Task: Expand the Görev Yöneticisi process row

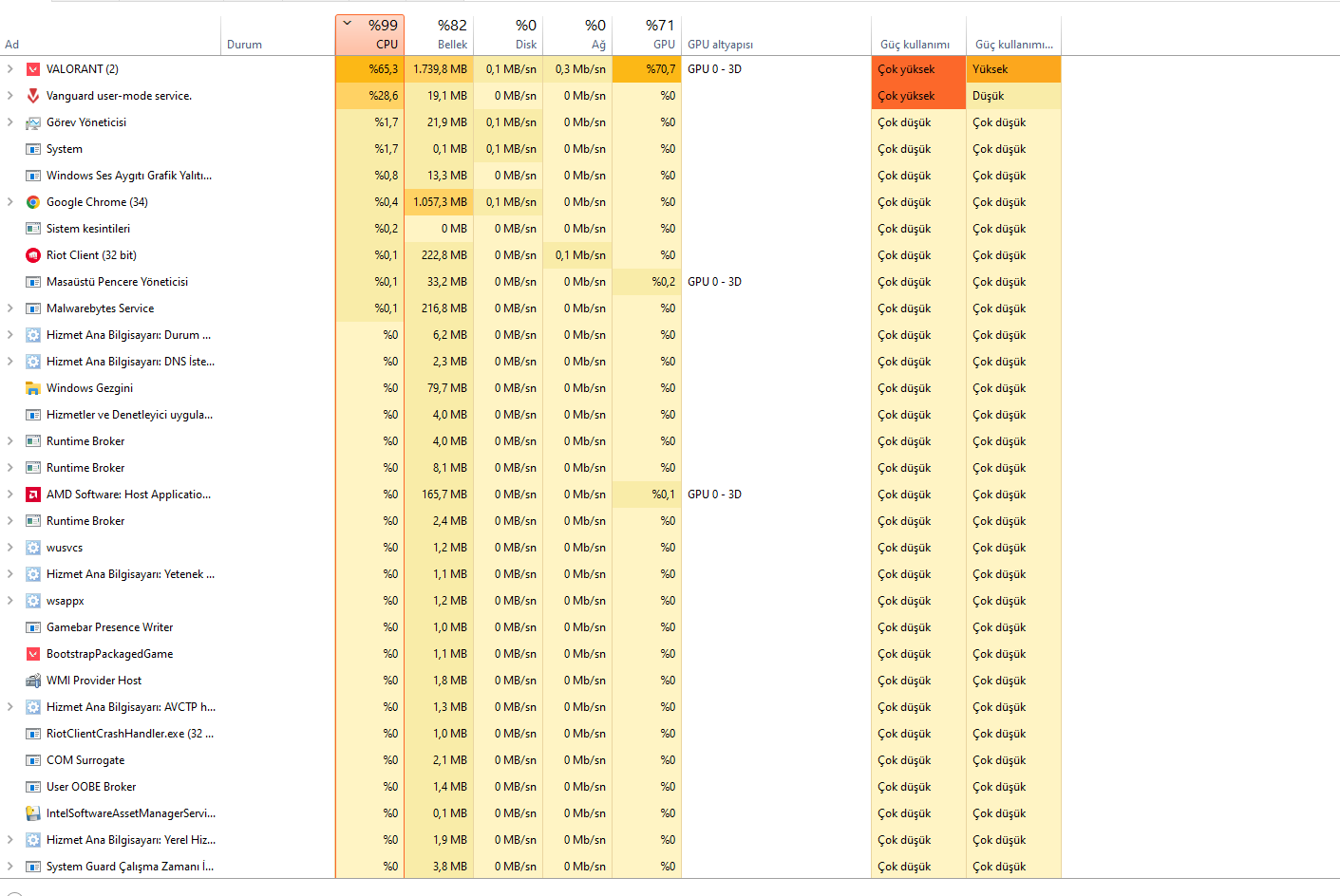Action: pos(10,122)
